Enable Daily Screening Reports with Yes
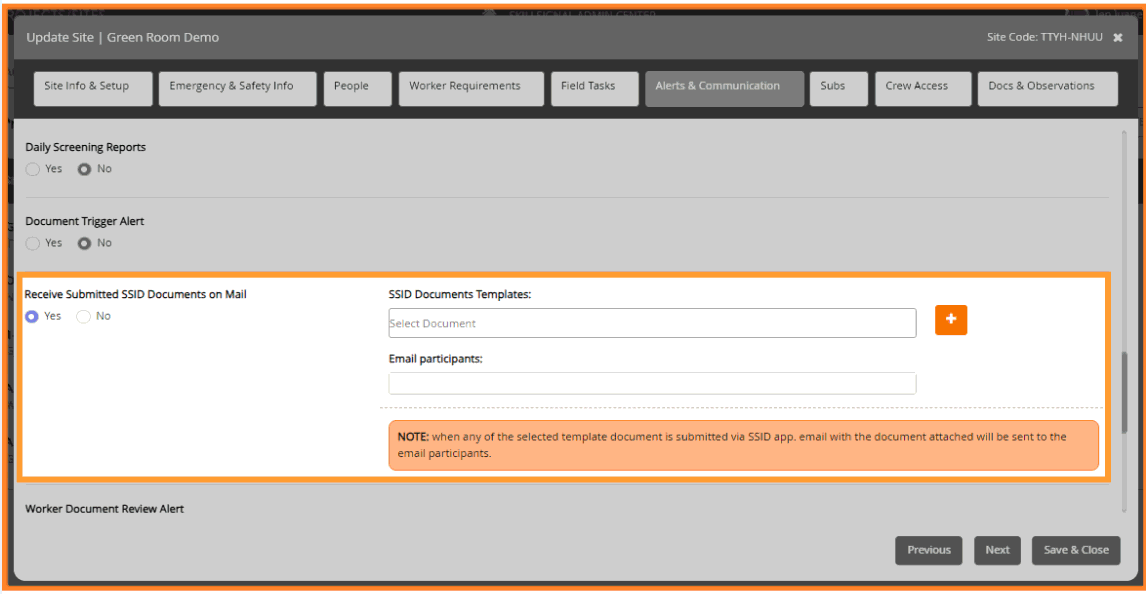This screenshot has width=1146, height=594. click(x=31, y=169)
